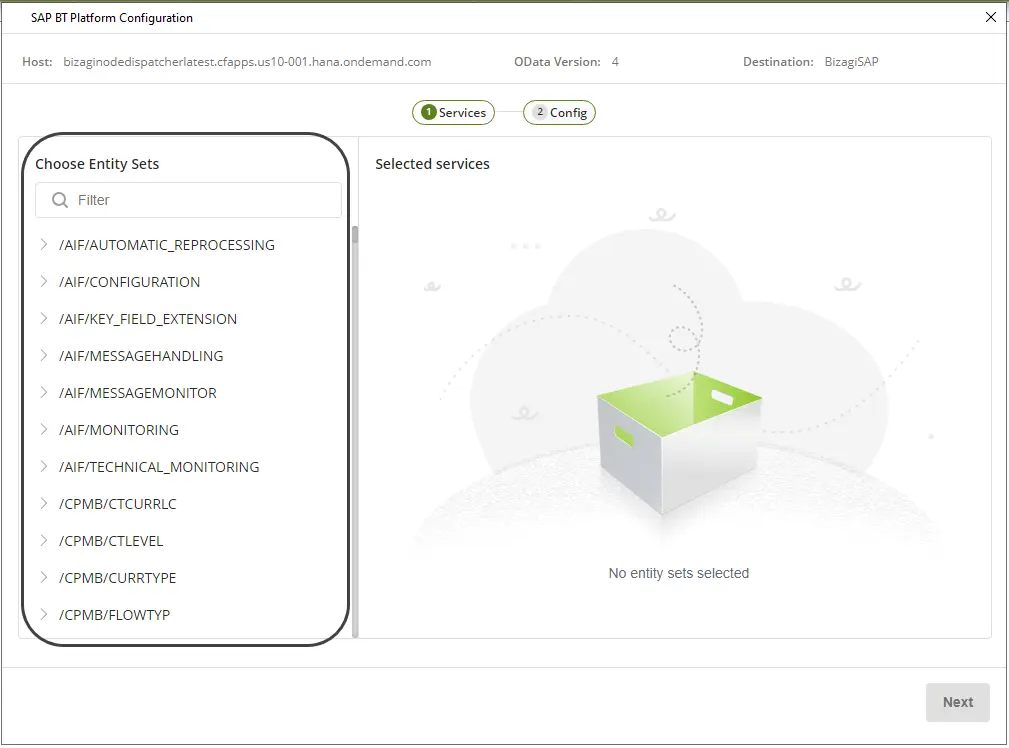
Task: Expand /CPMB/CTCURRLC chevron
Action: [44, 504]
